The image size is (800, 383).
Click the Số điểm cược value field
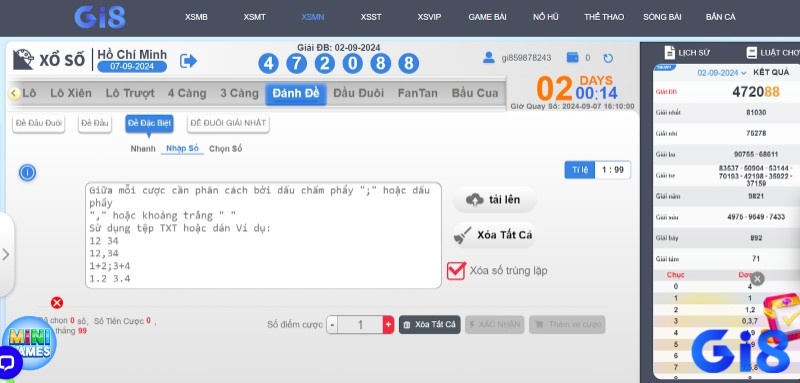coord(360,324)
